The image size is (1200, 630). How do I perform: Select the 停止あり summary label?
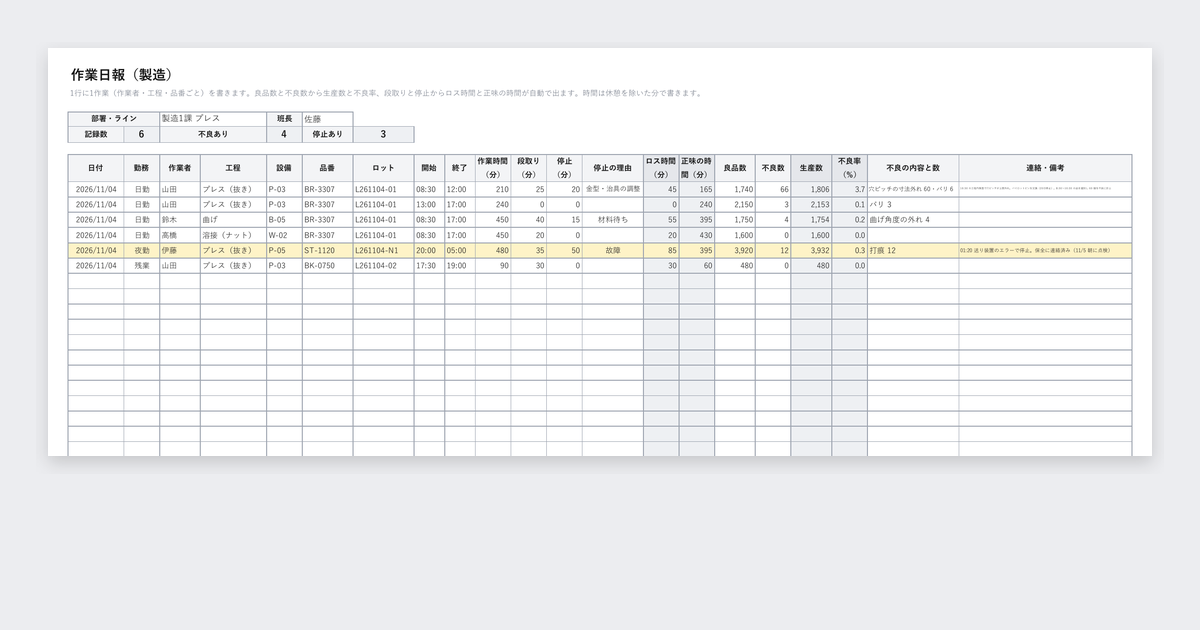327,134
